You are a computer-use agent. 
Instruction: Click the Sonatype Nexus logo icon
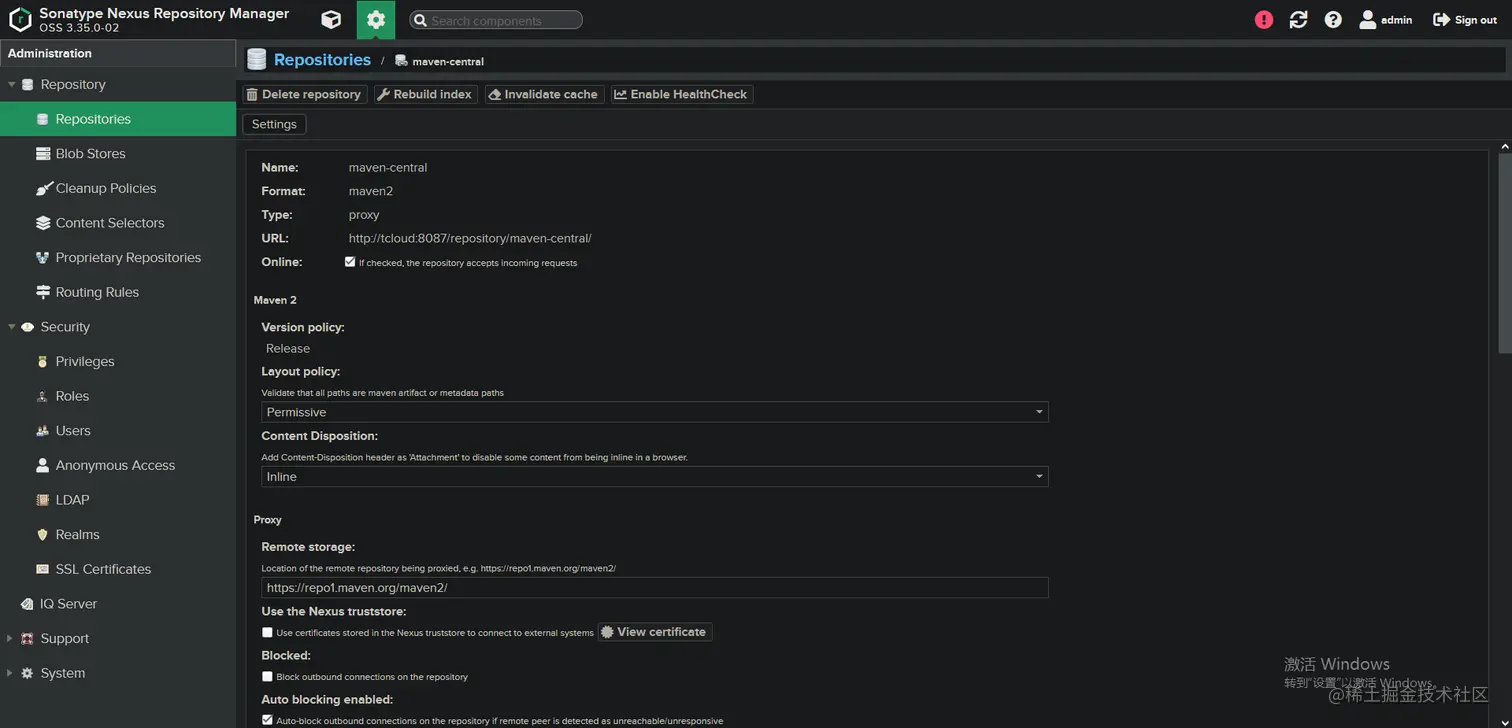20,20
